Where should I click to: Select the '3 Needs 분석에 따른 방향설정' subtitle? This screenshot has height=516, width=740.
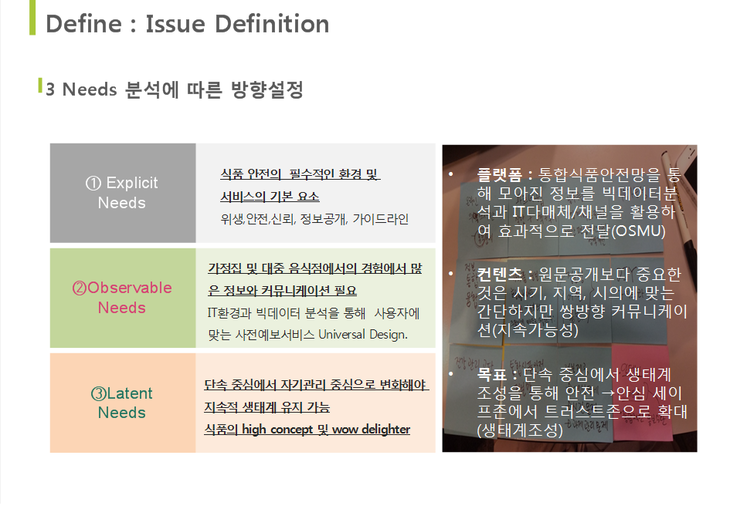point(174,90)
